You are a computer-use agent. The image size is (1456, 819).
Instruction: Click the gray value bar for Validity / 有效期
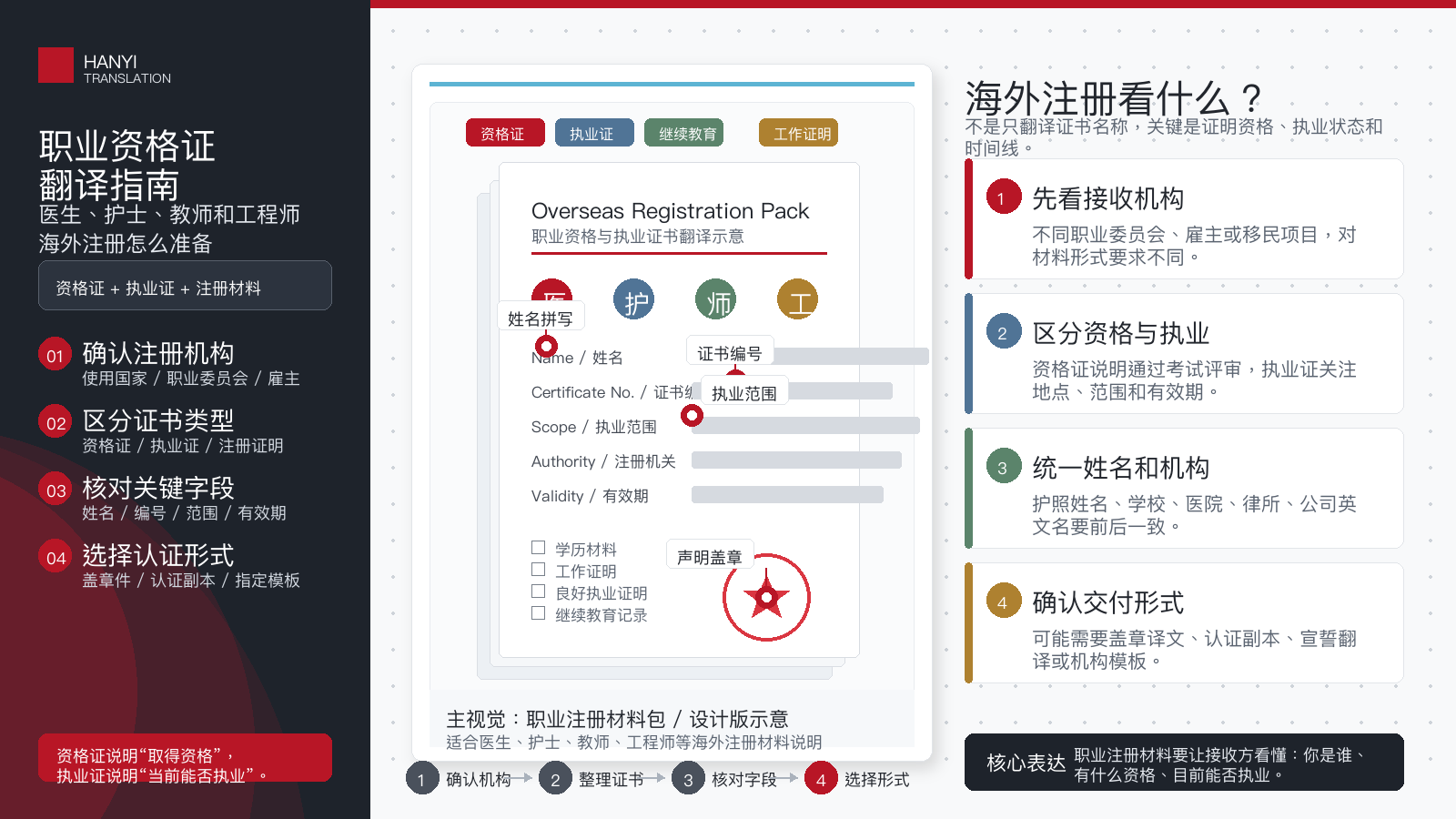787,495
